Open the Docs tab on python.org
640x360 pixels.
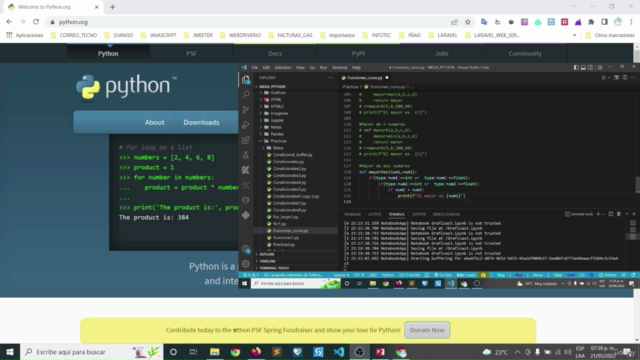click(x=275, y=53)
